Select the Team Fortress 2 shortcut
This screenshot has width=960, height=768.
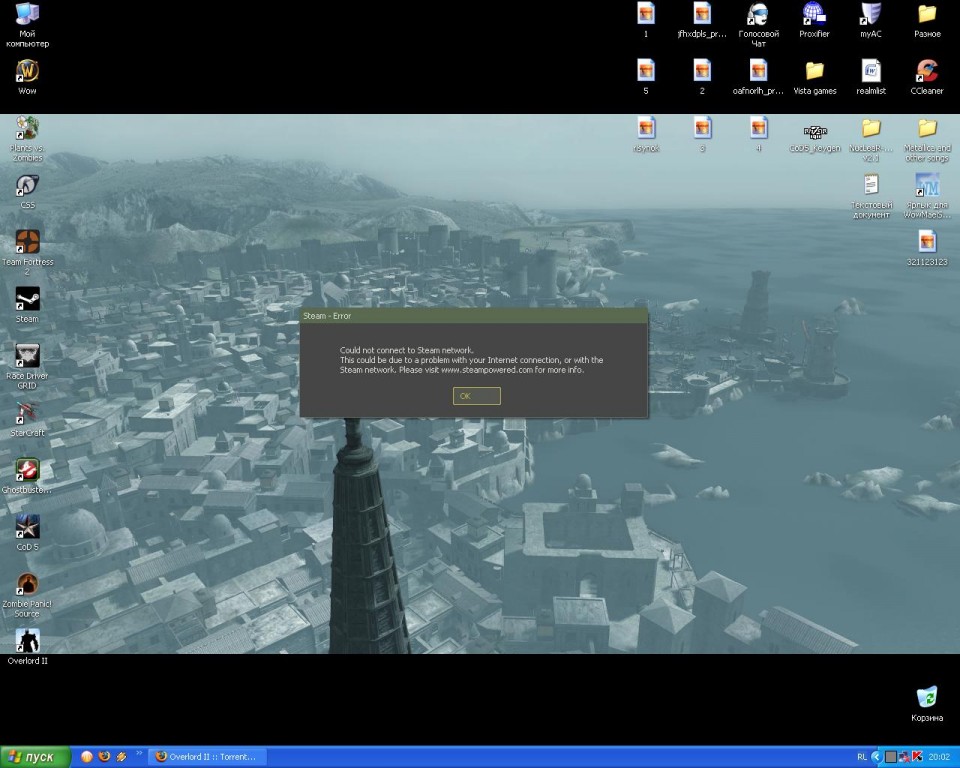[28, 252]
